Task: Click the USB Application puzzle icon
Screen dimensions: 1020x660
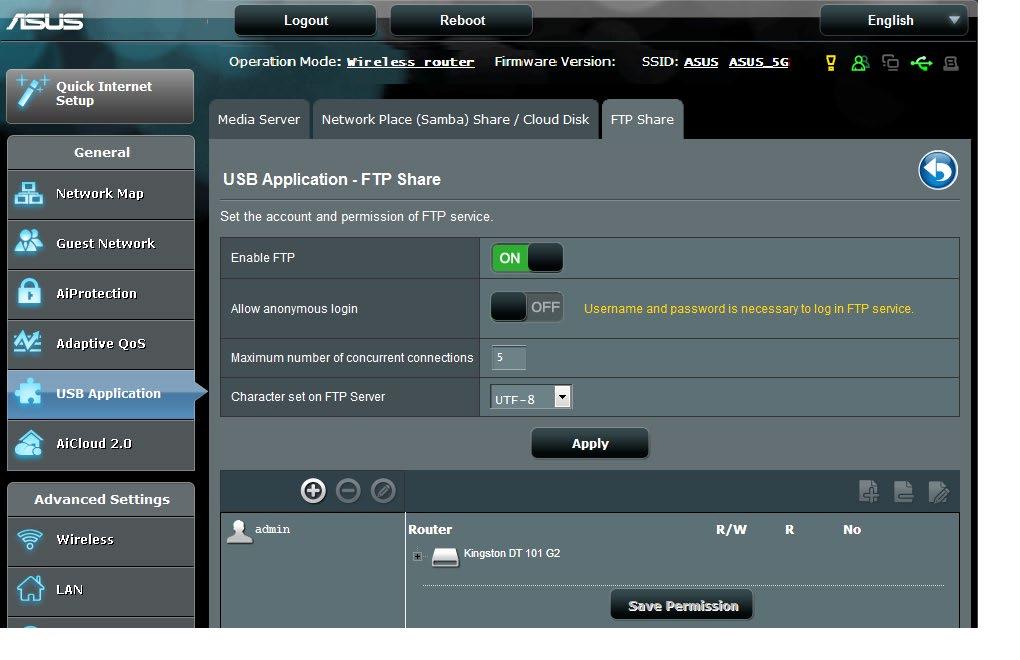Action: click(29, 392)
